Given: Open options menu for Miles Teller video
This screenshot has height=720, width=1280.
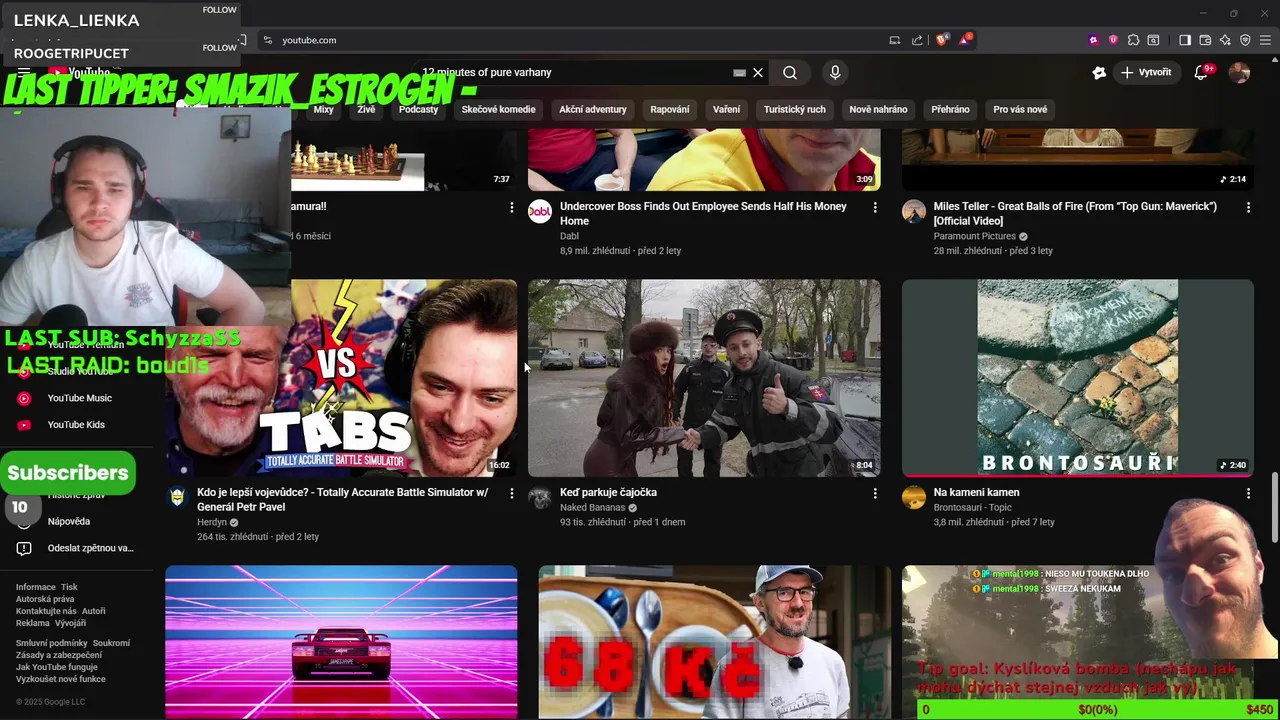Looking at the screenshot, I should [x=1248, y=207].
